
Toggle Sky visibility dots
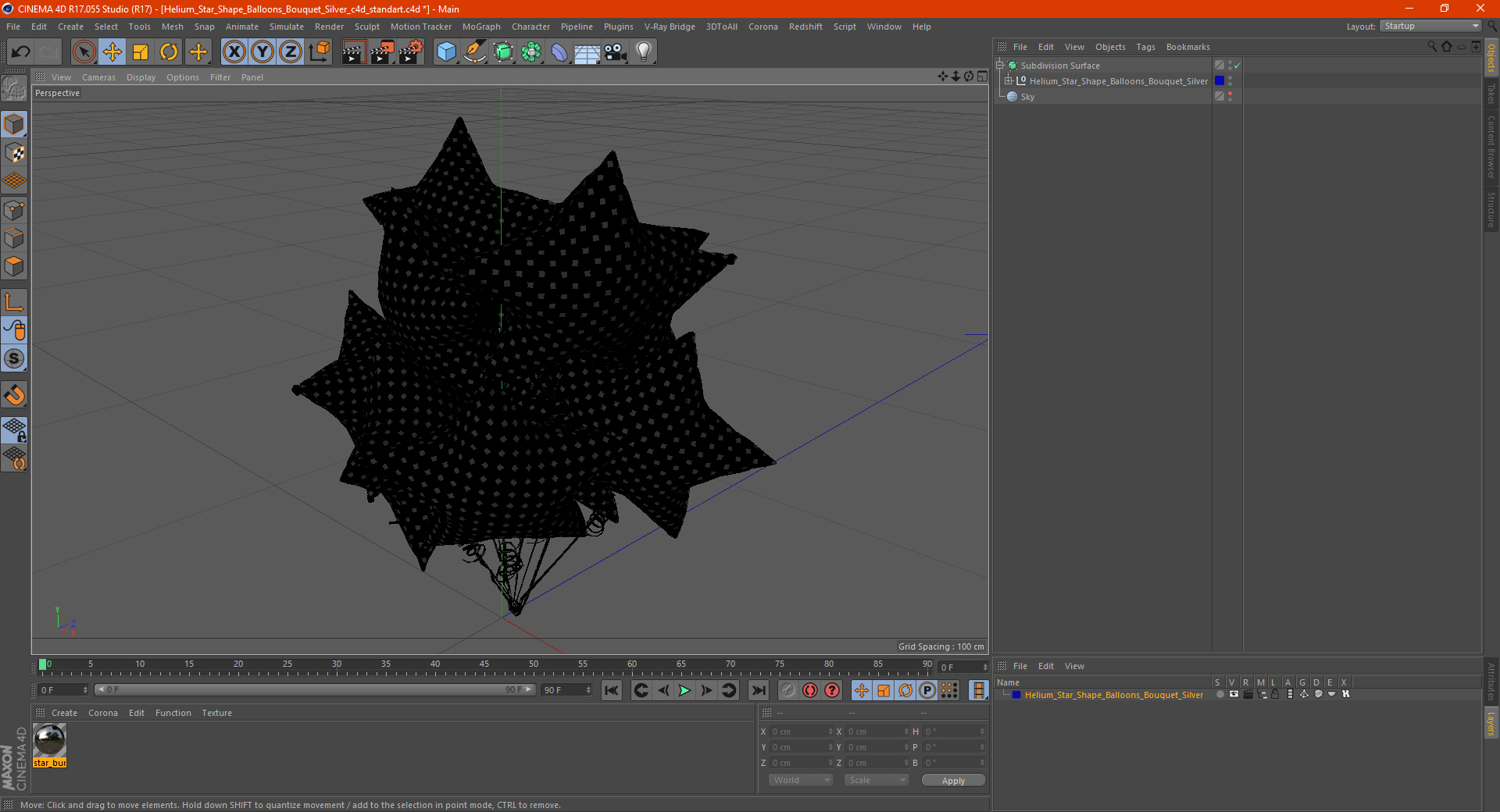click(1230, 96)
